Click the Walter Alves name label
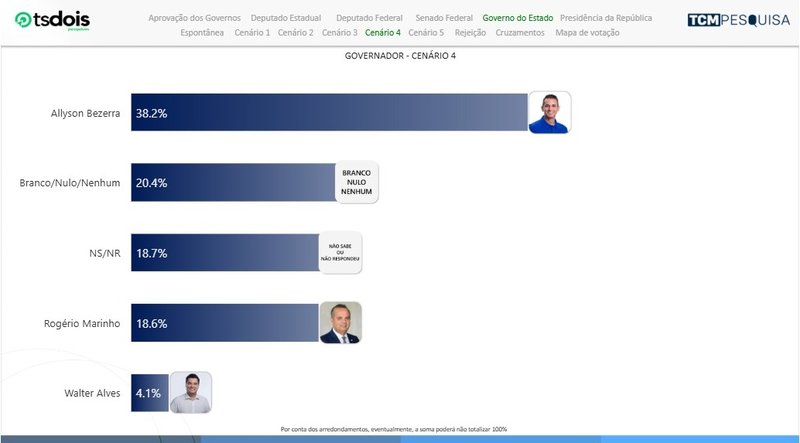 (92, 393)
